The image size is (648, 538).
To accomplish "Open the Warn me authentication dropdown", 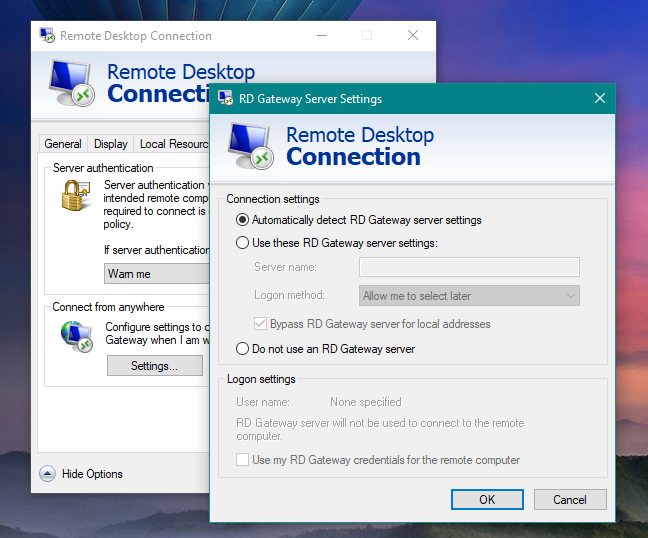I will point(157,274).
